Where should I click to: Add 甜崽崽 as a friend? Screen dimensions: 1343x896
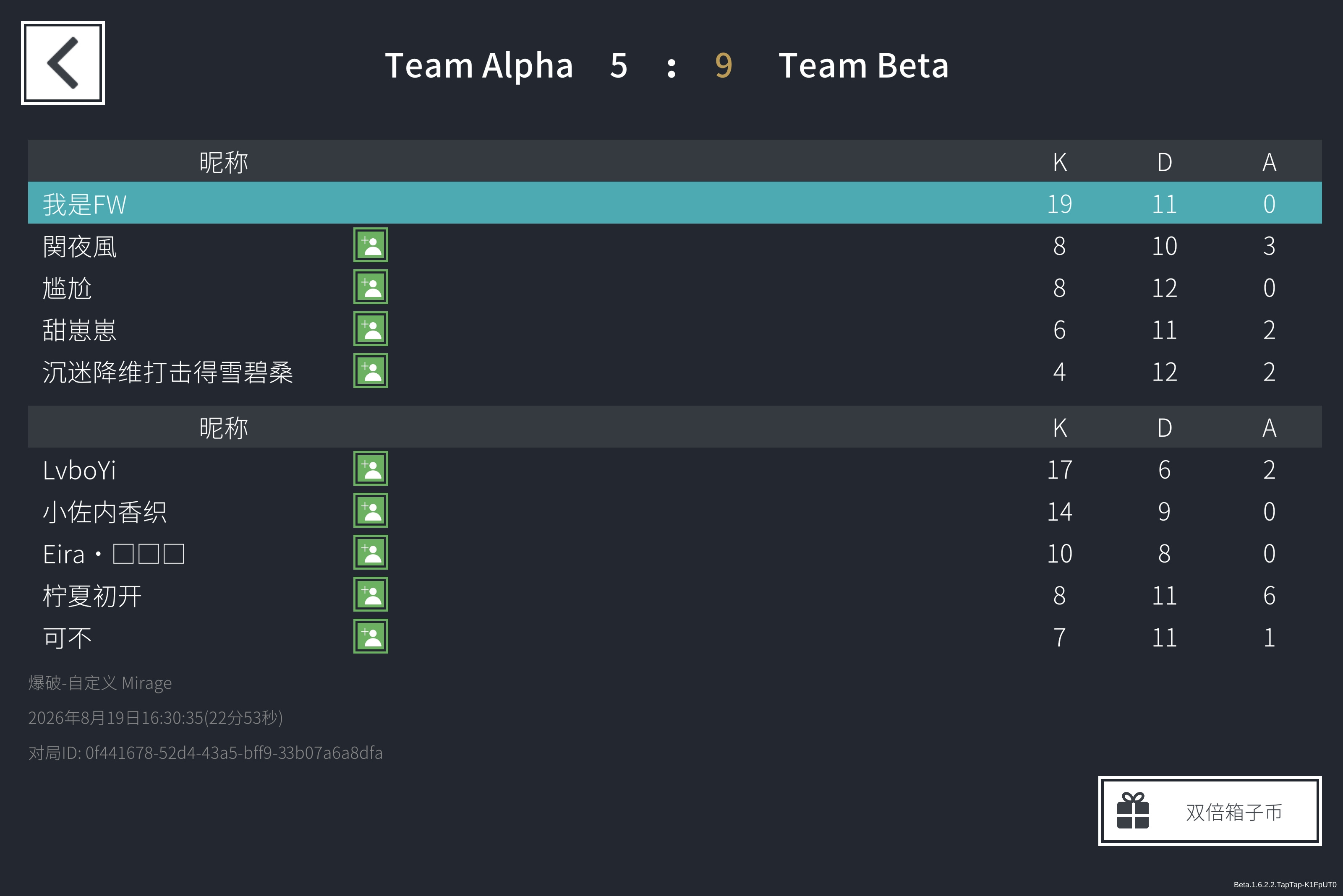coord(371,328)
